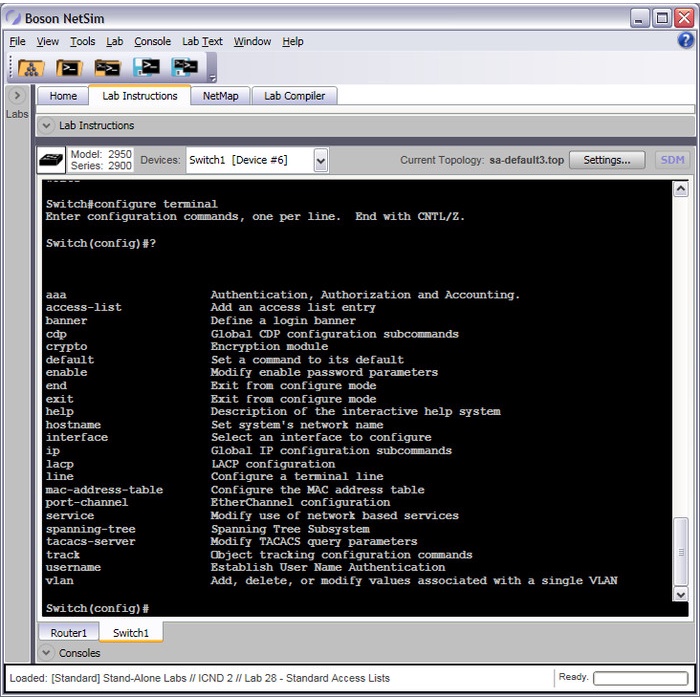Click the save single device config disk icon
Screen dimensions: 700x700
(x=147, y=68)
